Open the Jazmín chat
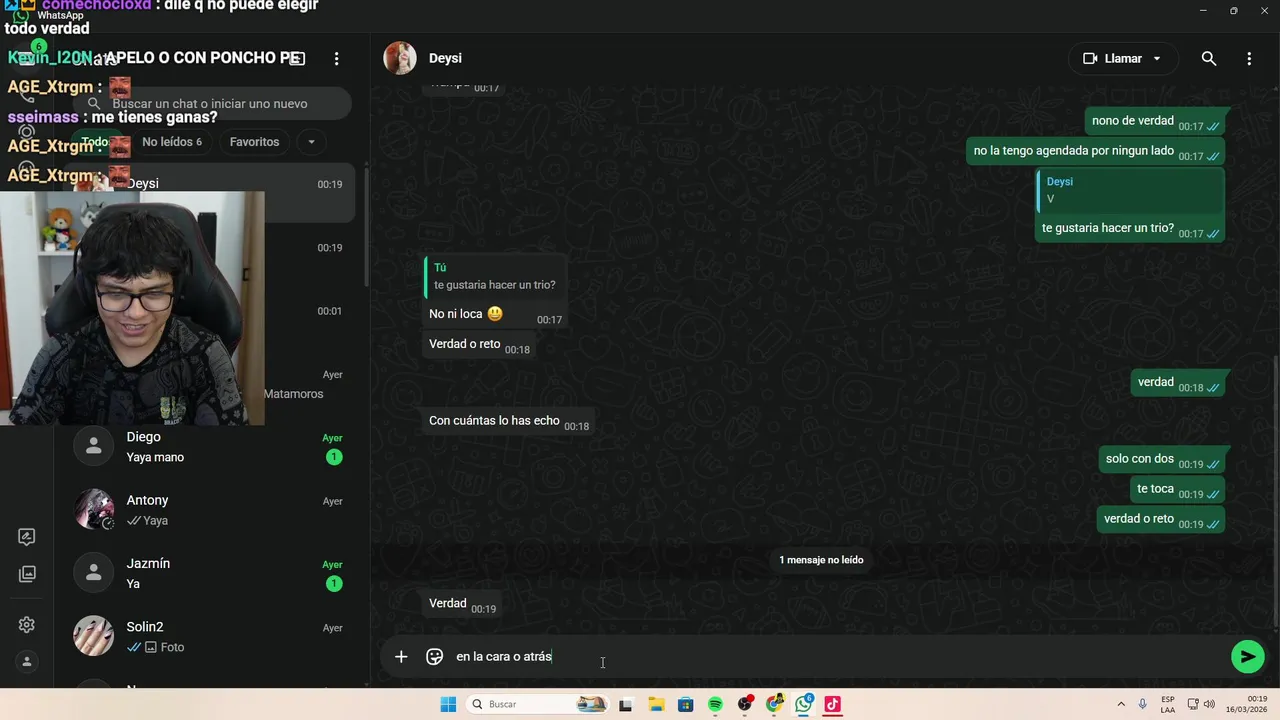The image size is (1280, 720). pos(209,573)
